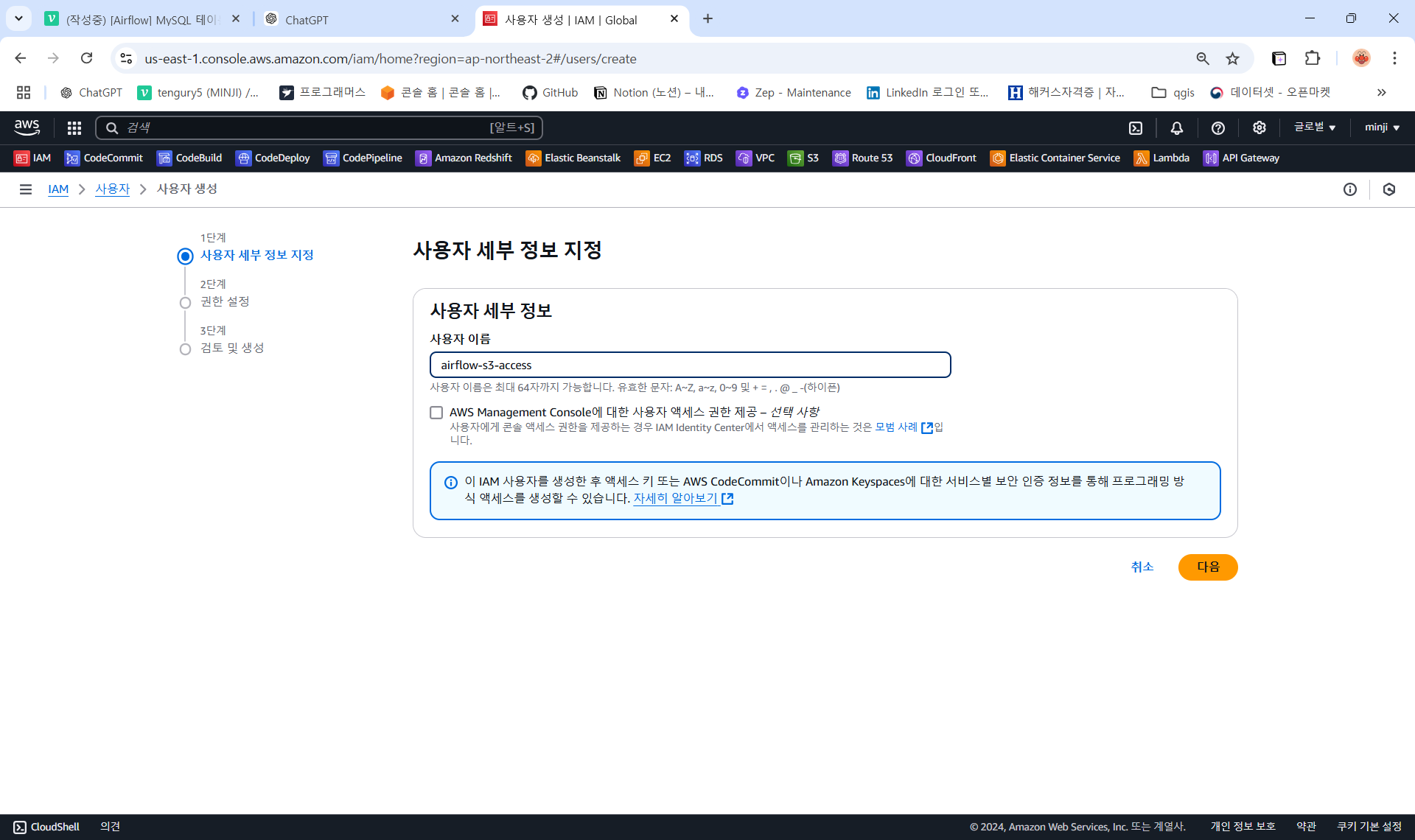Expand hidden bookmarks chevron
This screenshot has height=840, width=1415.
1382,93
